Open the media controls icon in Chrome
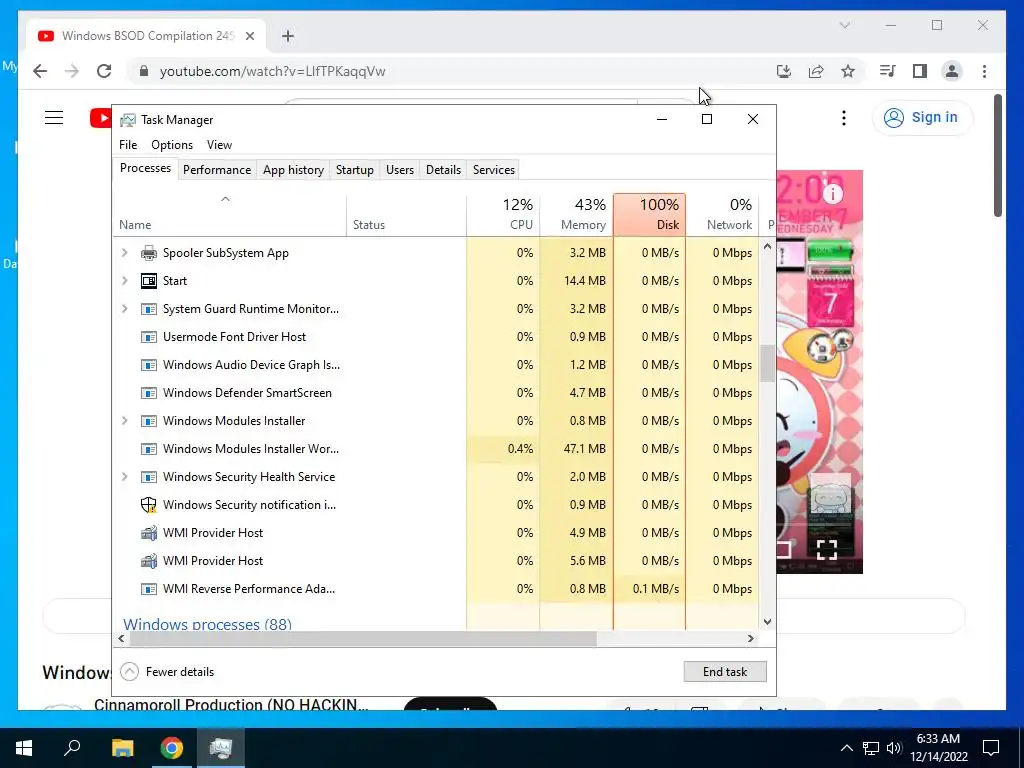Image resolution: width=1024 pixels, height=768 pixels. point(888,71)
